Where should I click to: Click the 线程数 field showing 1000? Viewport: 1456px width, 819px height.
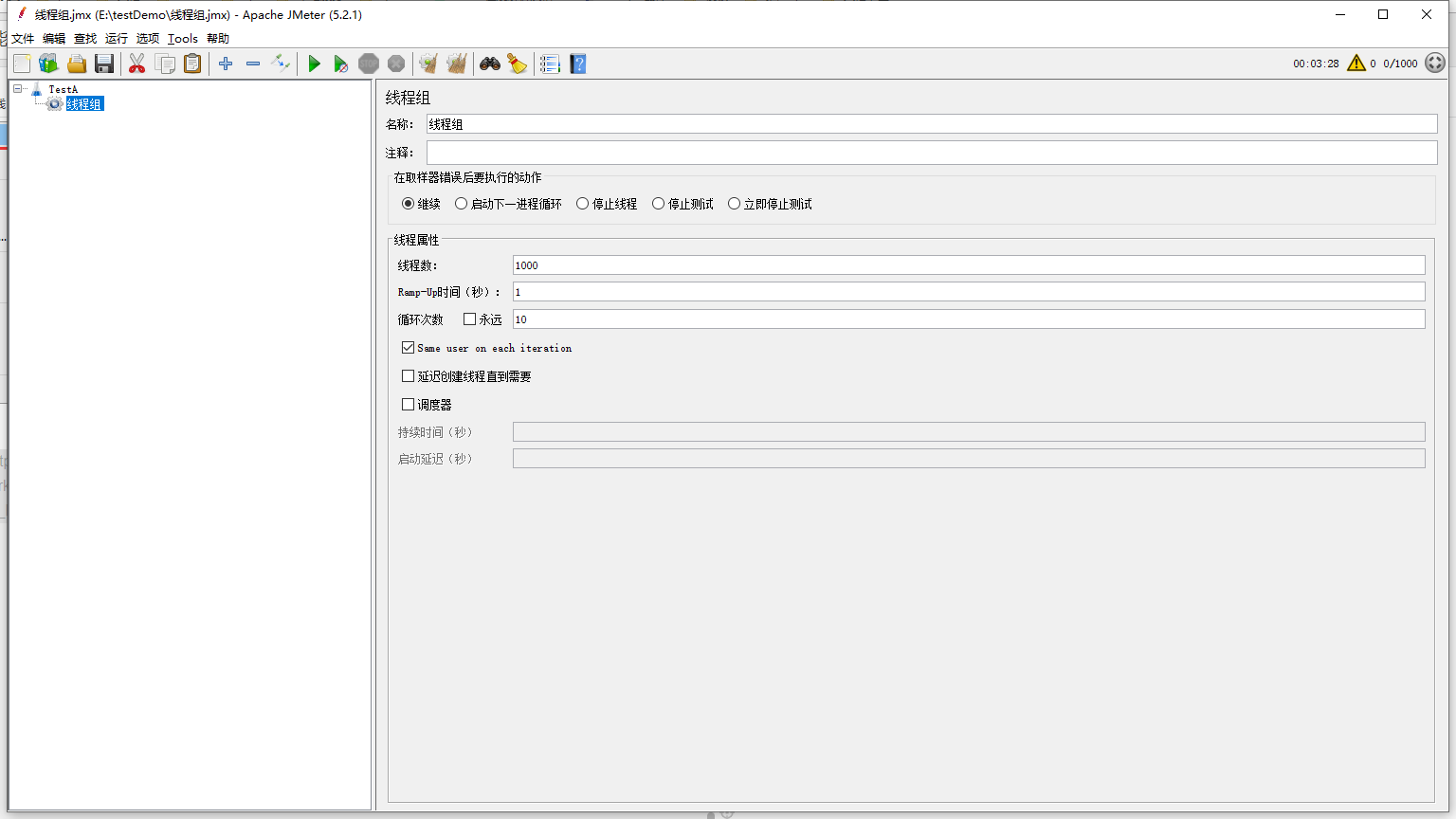[969, 265]
